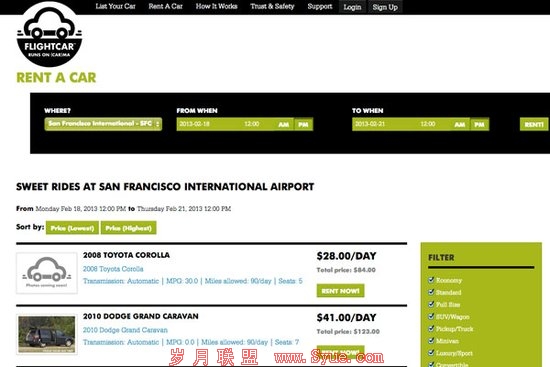Toggle the SUV/Wagon filter checkbox
Screen dimensions: 550x367
(x=431, y=316)
